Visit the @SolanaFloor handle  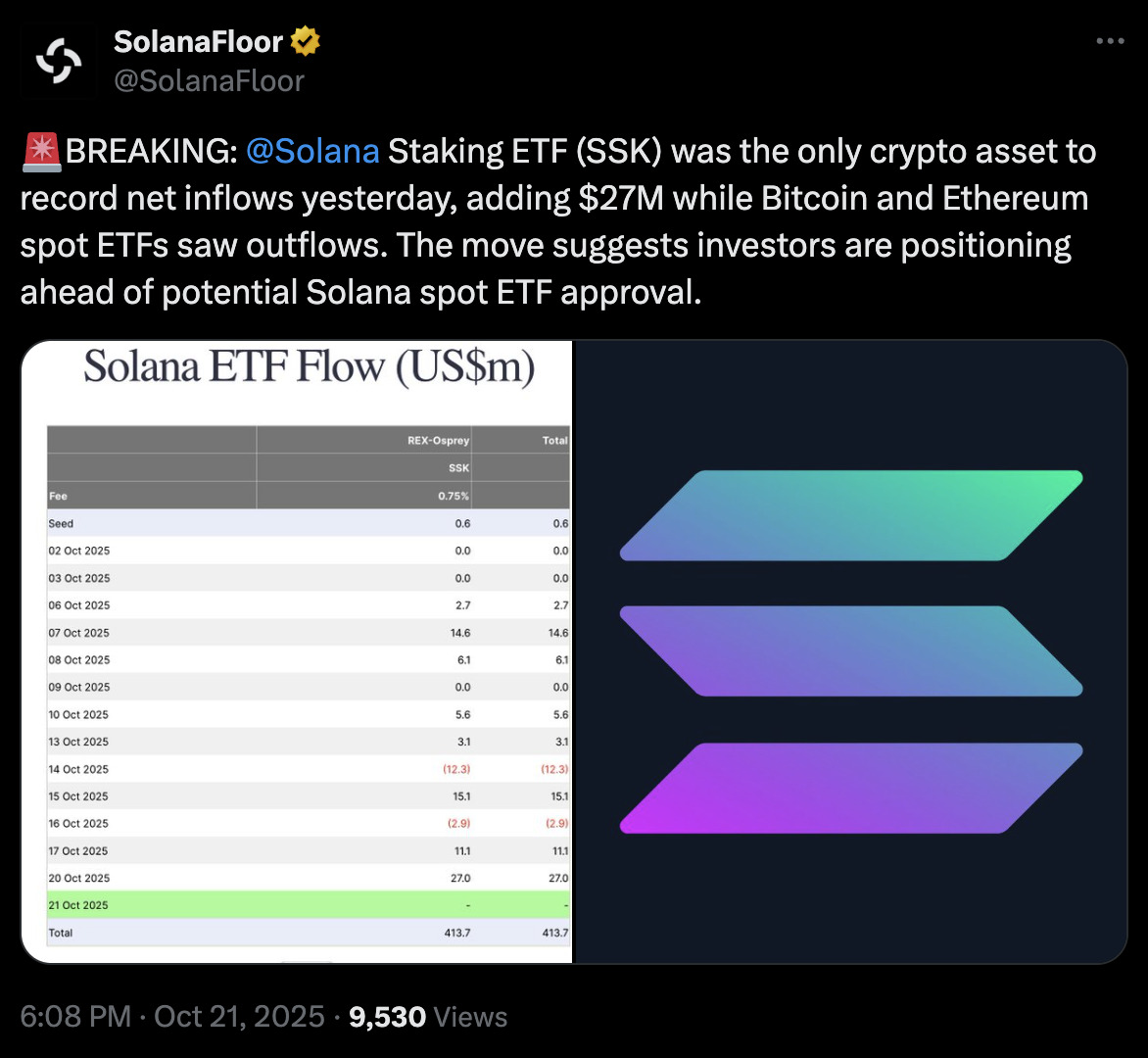(x=209, y=80)
